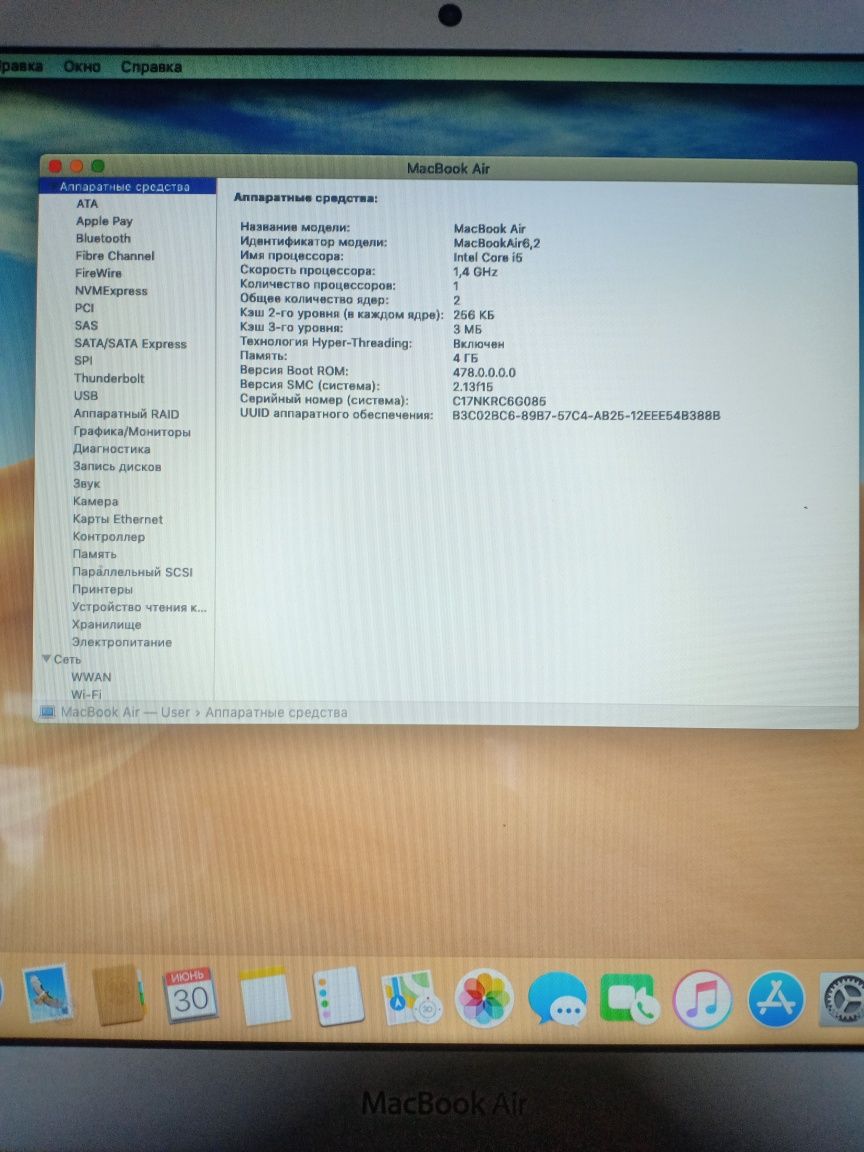Select WWAN under Сеть
The width and height of the screenshot is (864, 1152).
(x=91, y=677)
